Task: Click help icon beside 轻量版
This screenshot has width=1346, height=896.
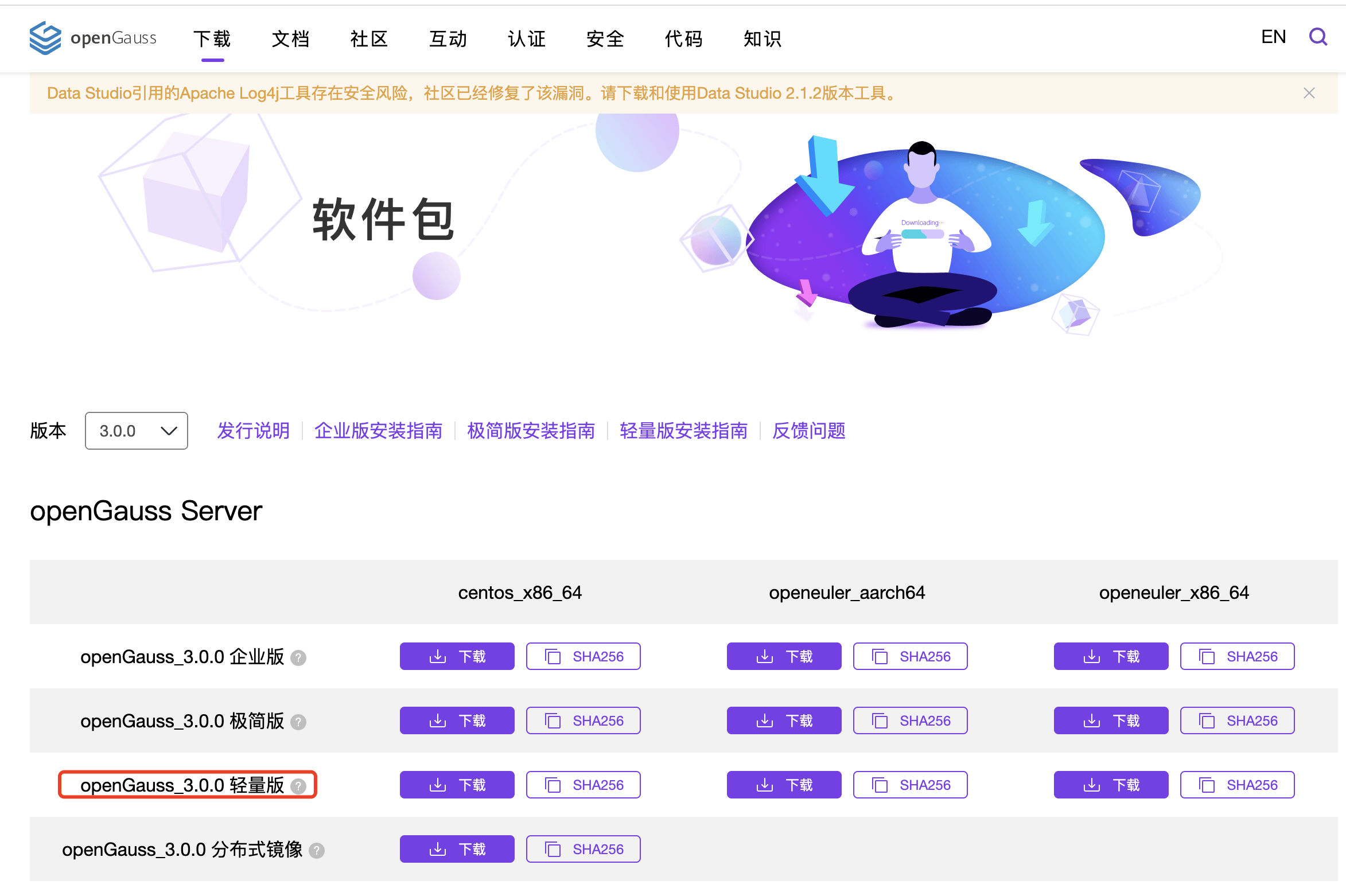Action: tap(298, 786)
